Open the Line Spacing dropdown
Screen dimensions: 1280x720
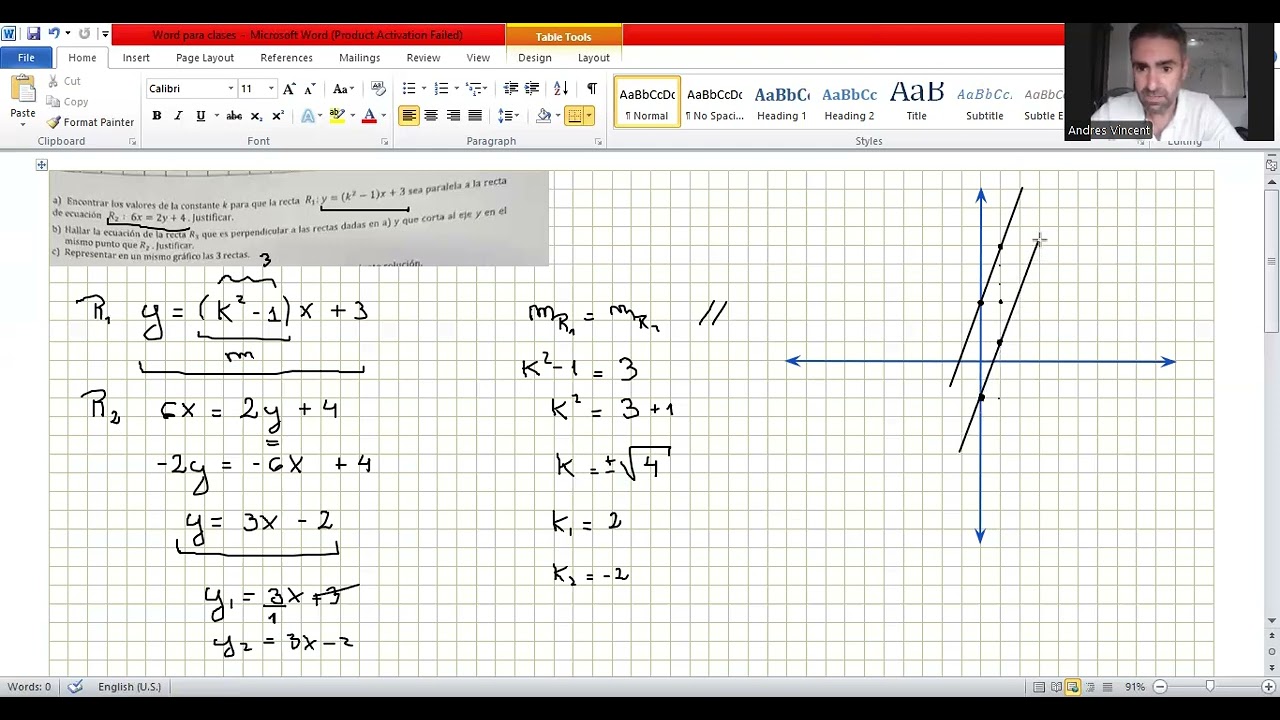508,116
